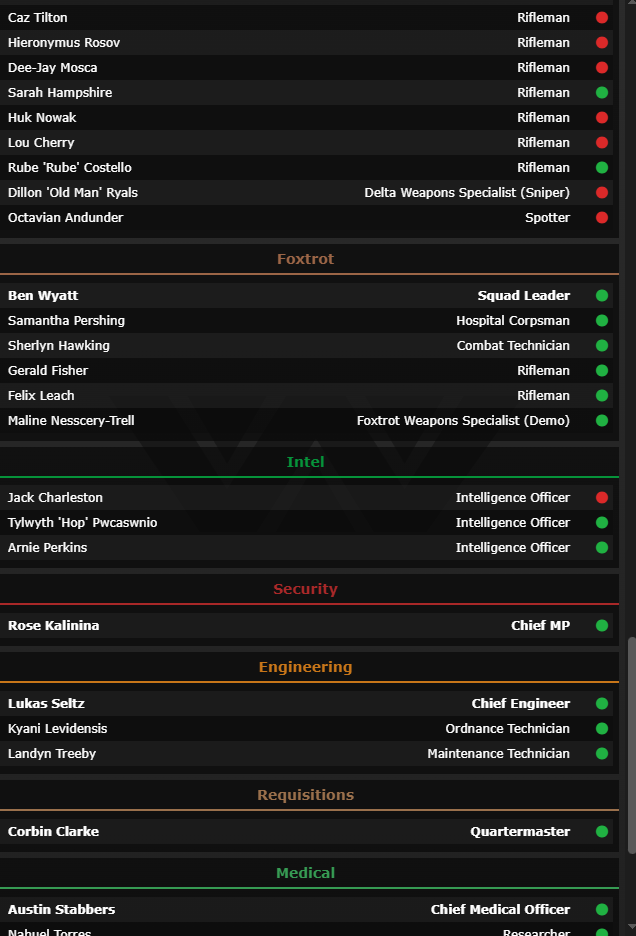This screenshot has width=636, height=936.
Task: Click green status dot for Ben Wyatt
Action: (x=602, y=296)
